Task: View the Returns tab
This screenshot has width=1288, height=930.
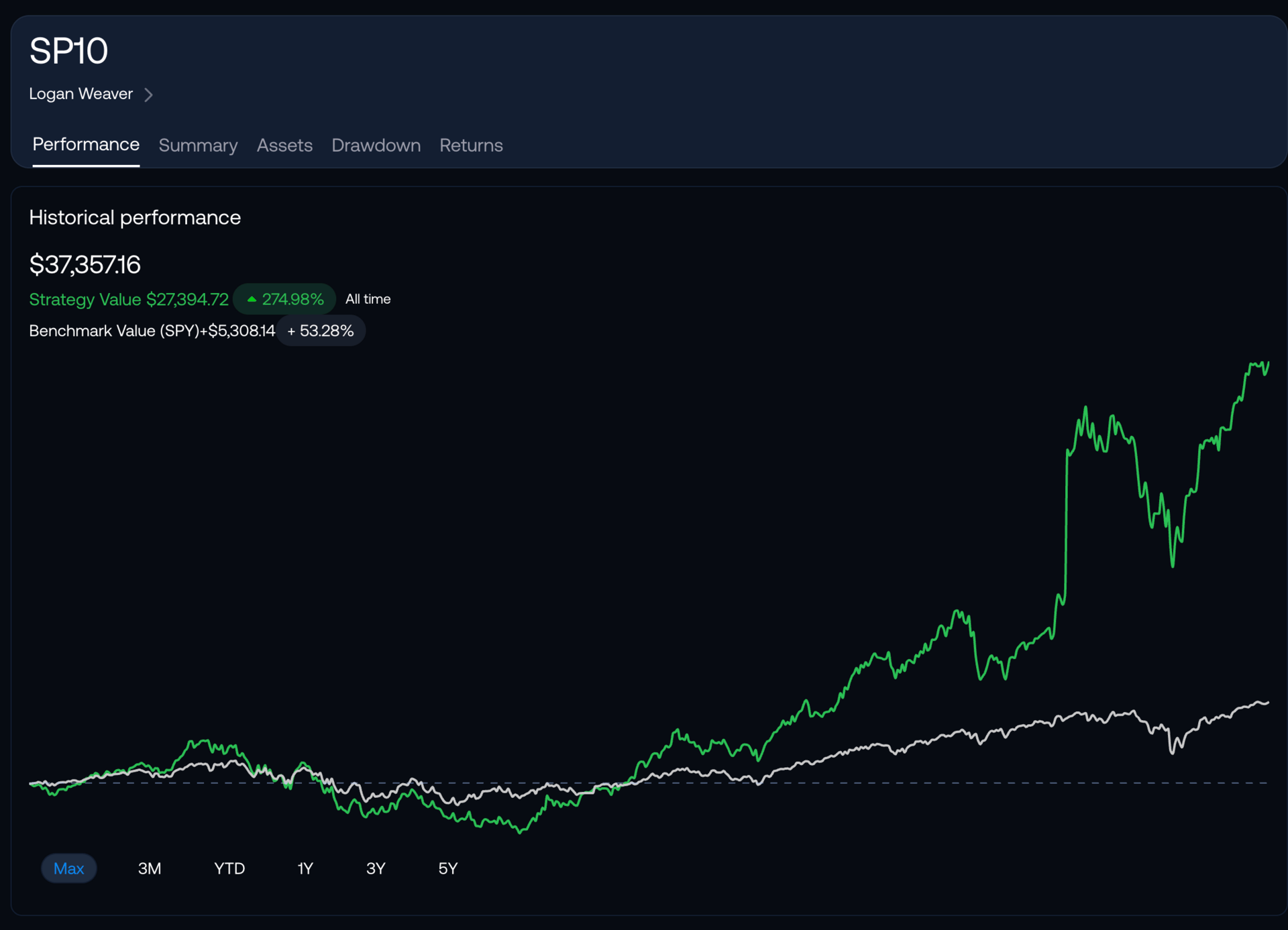Action: coord(471,145)
